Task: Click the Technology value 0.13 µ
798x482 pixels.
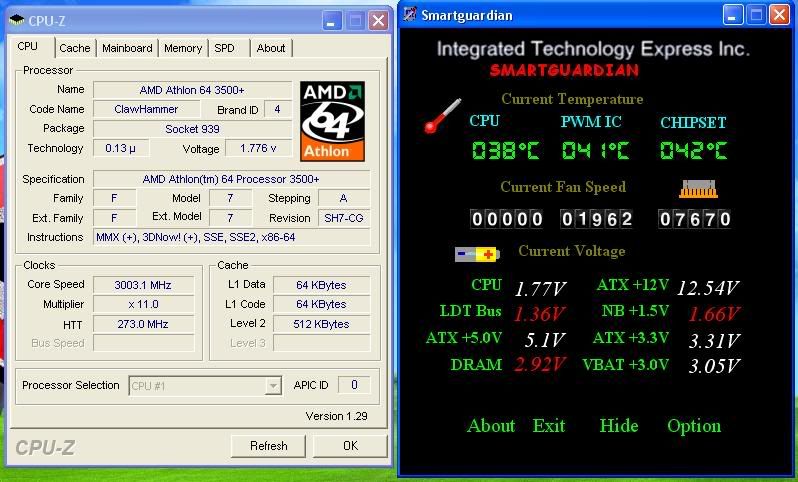Action: pyautogui.click(x=121, y=148)
